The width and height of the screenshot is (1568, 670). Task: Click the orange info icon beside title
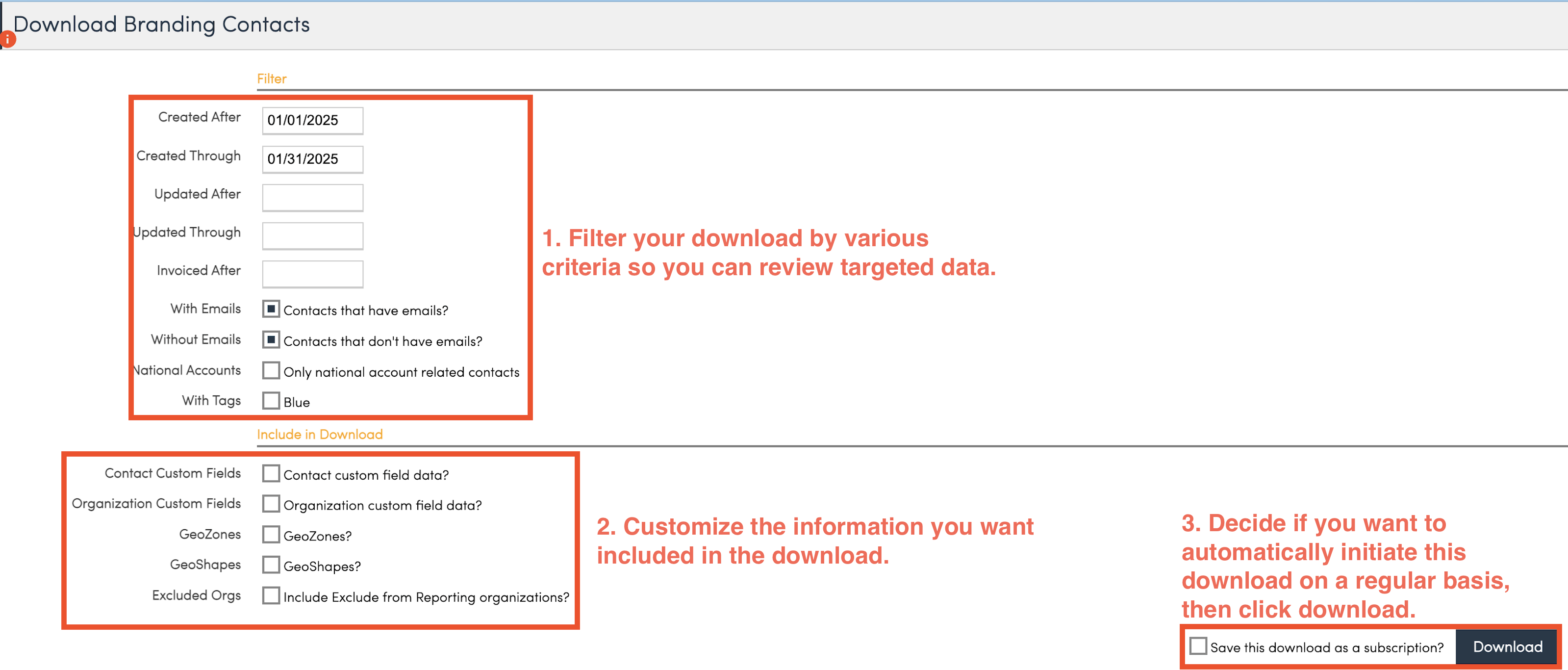coord(7,40)
